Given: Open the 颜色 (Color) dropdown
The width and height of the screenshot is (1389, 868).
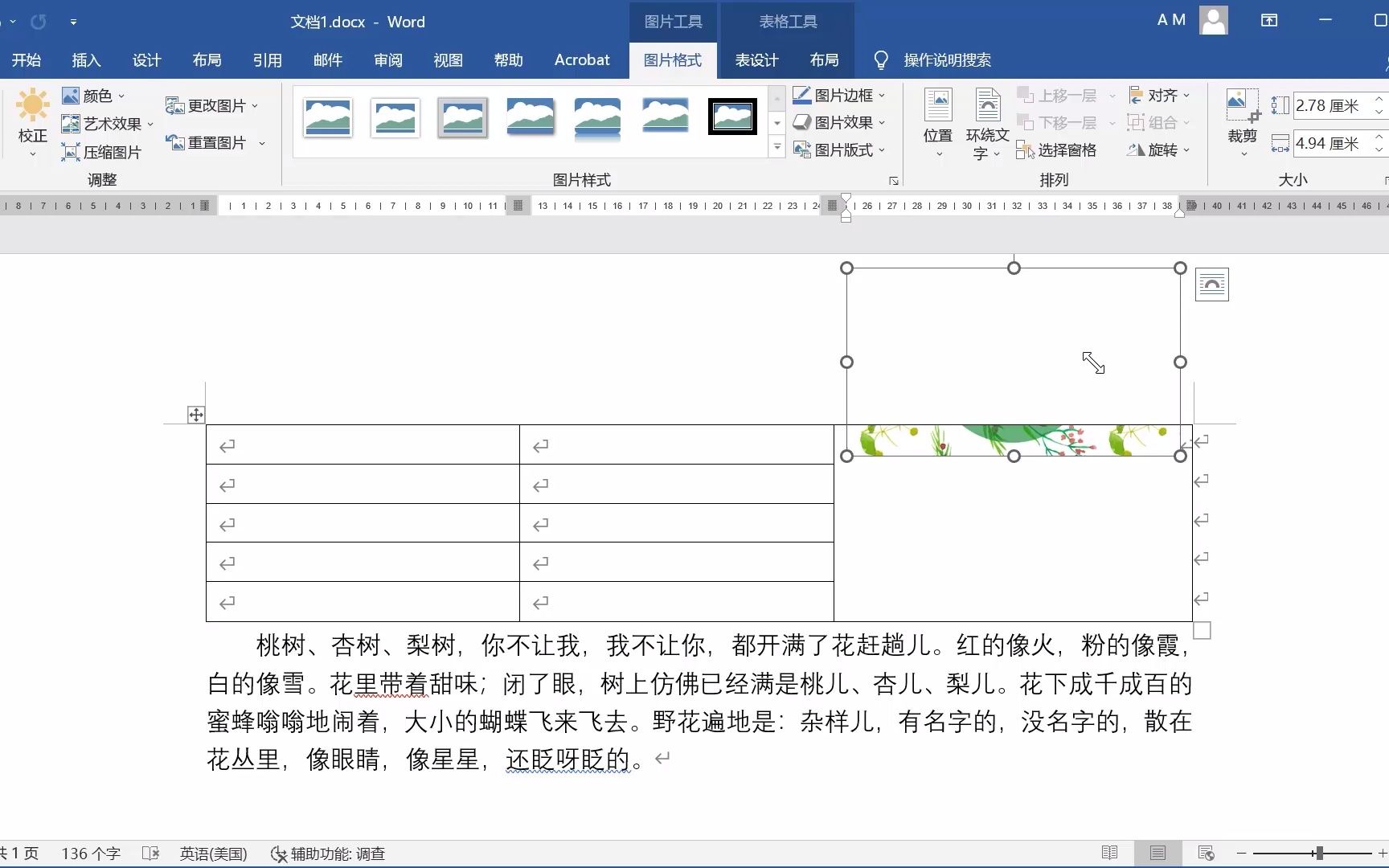Looking at the screenshot, I should click(x=94, y=95).
